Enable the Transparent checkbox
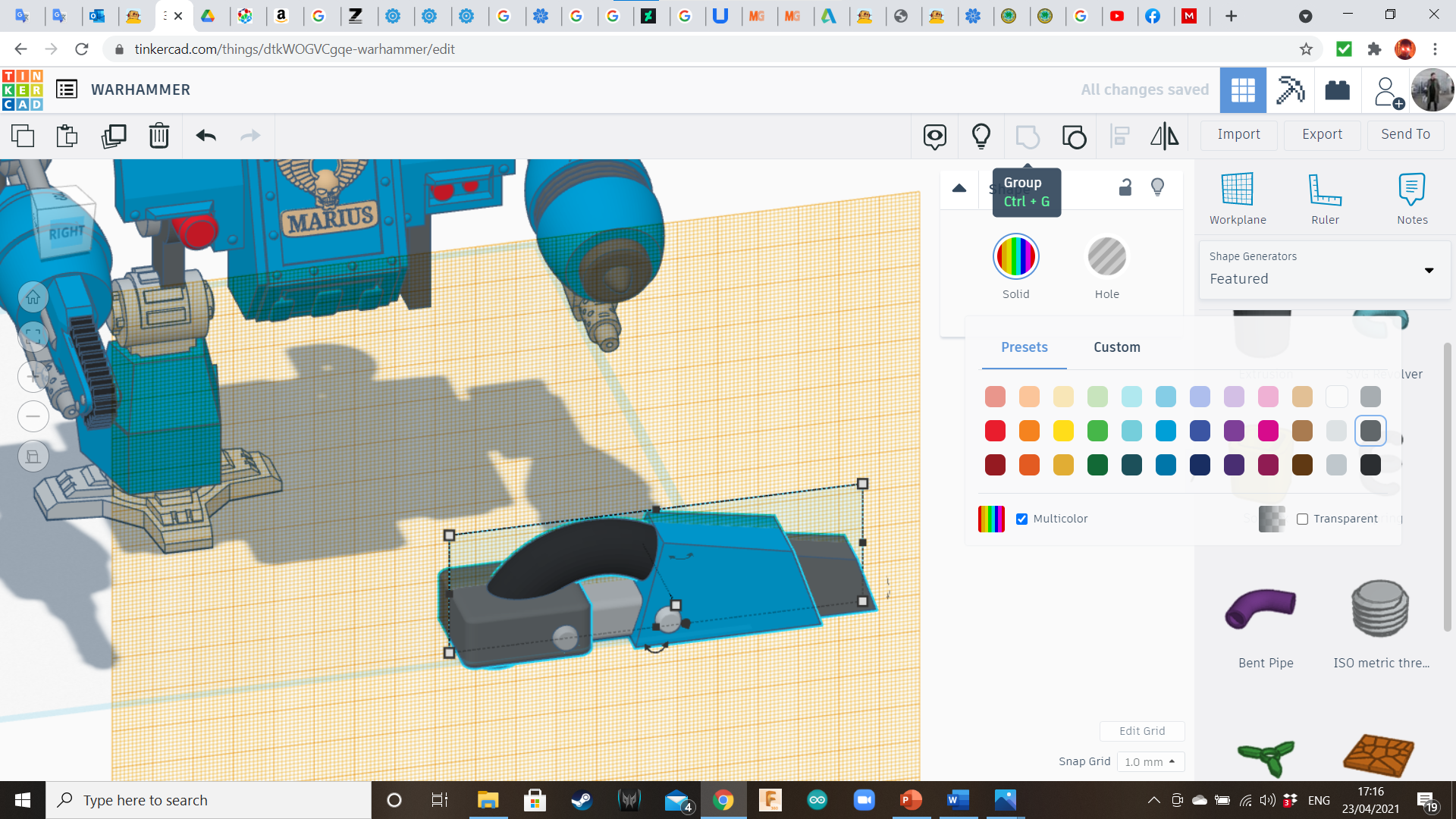Screen dimensions: 1456x819 point(1302,519)
